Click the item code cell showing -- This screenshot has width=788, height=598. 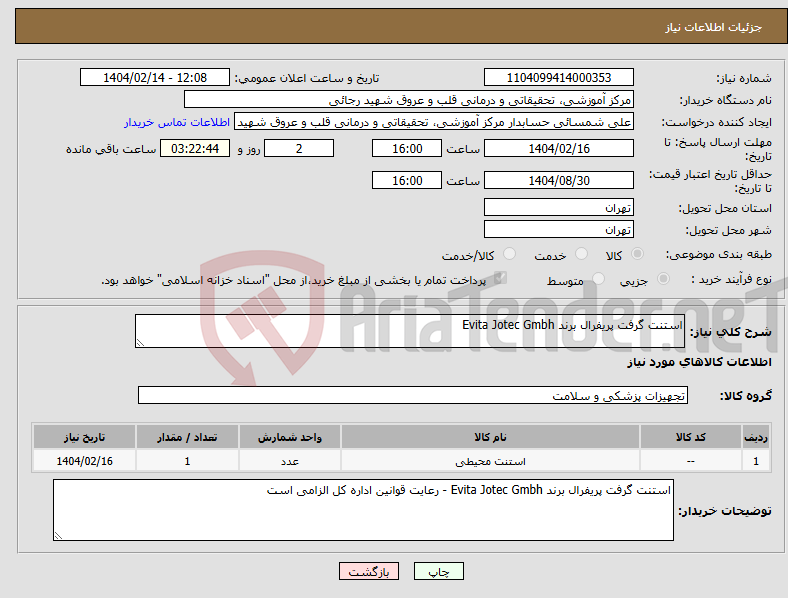pyautogui.click(x=691, y=461)
